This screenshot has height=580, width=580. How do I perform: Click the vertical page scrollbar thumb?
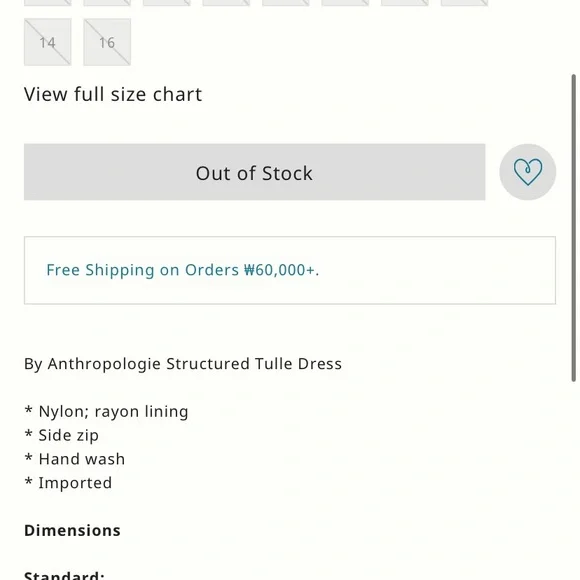click(x=573, y=227)
